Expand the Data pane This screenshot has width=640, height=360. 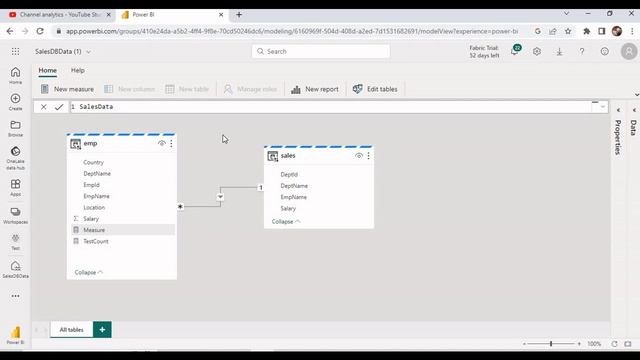(634, 110)
